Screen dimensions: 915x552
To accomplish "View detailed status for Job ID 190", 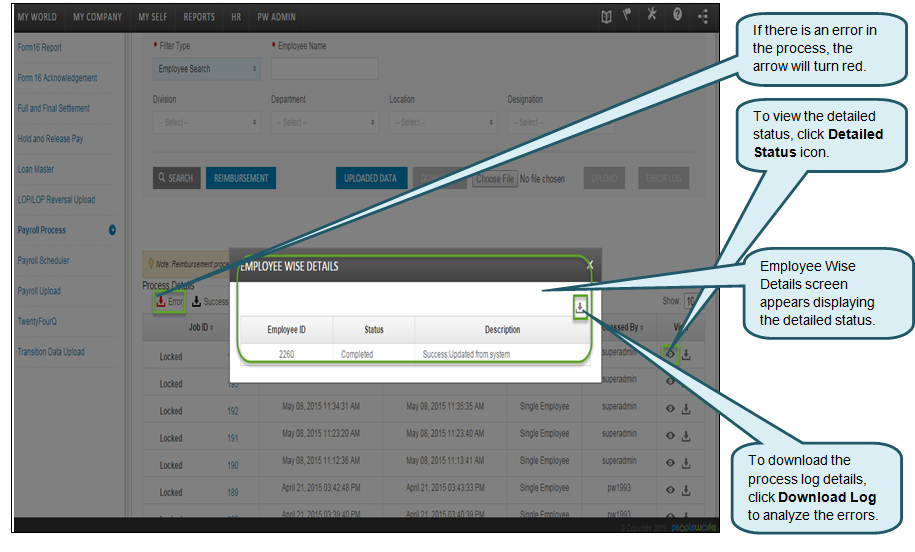I will click(670, 463).
